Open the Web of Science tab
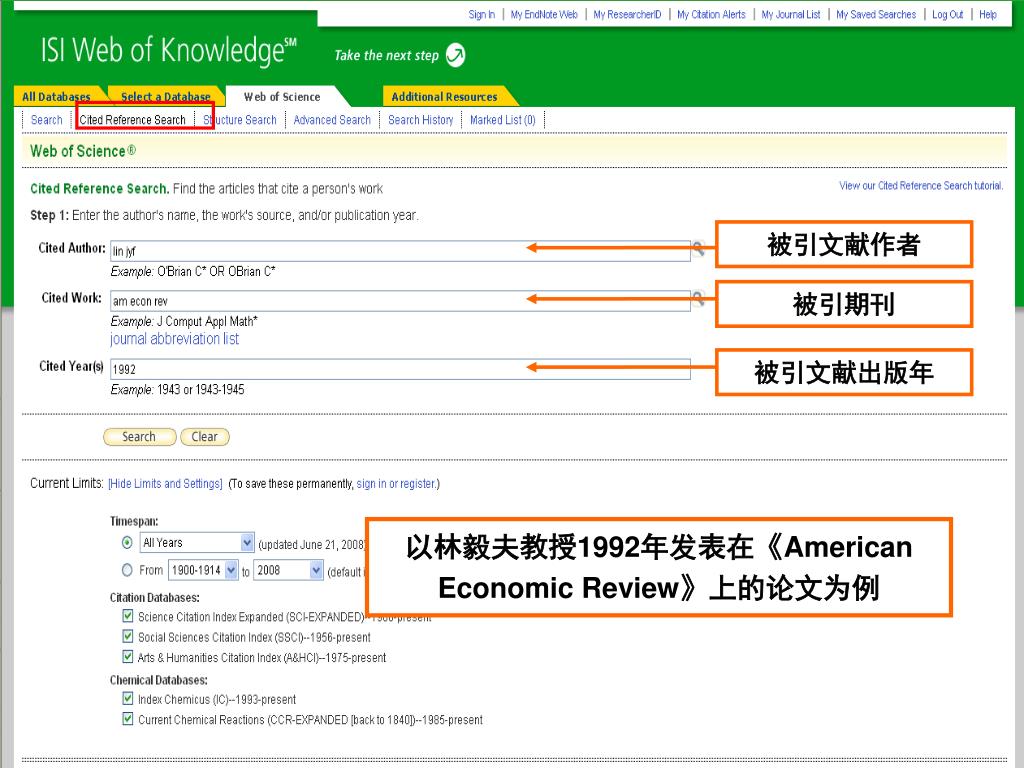Screen dimensions: 1024x768 click(282, 97)
